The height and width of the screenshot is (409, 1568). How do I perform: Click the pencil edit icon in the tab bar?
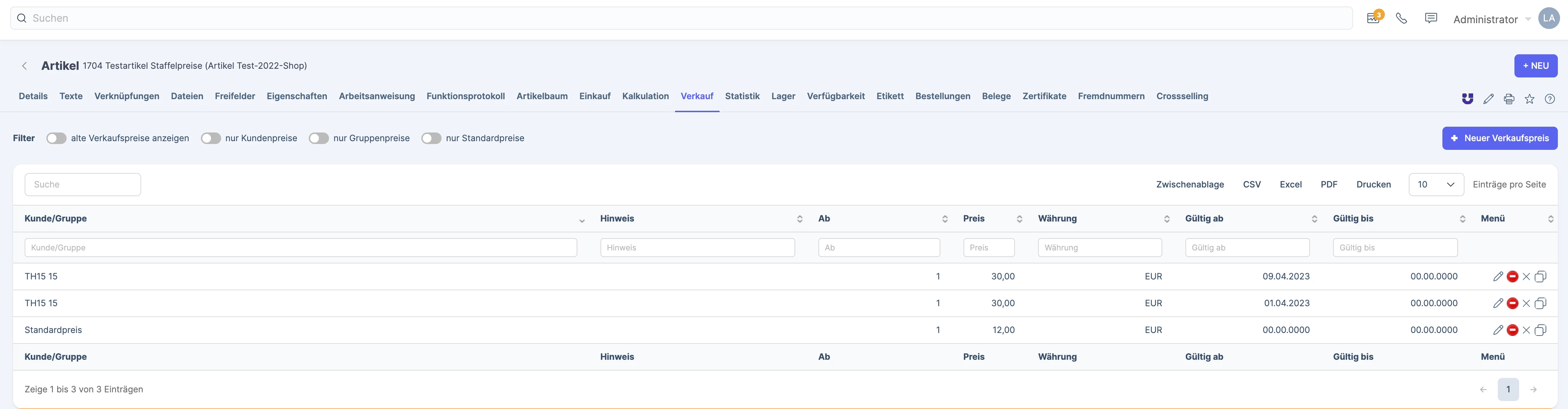pos(1488,98)
